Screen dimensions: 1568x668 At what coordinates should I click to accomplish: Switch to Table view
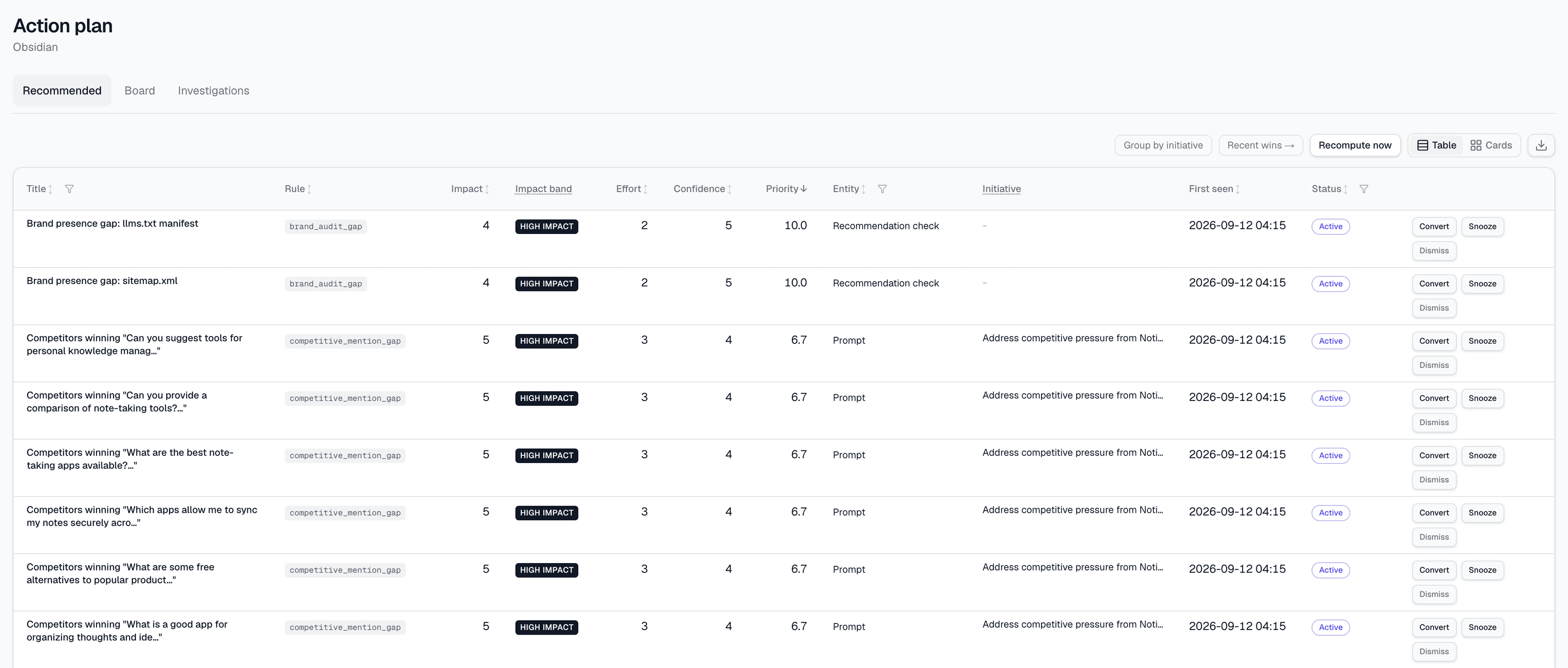pos(1437,145)
